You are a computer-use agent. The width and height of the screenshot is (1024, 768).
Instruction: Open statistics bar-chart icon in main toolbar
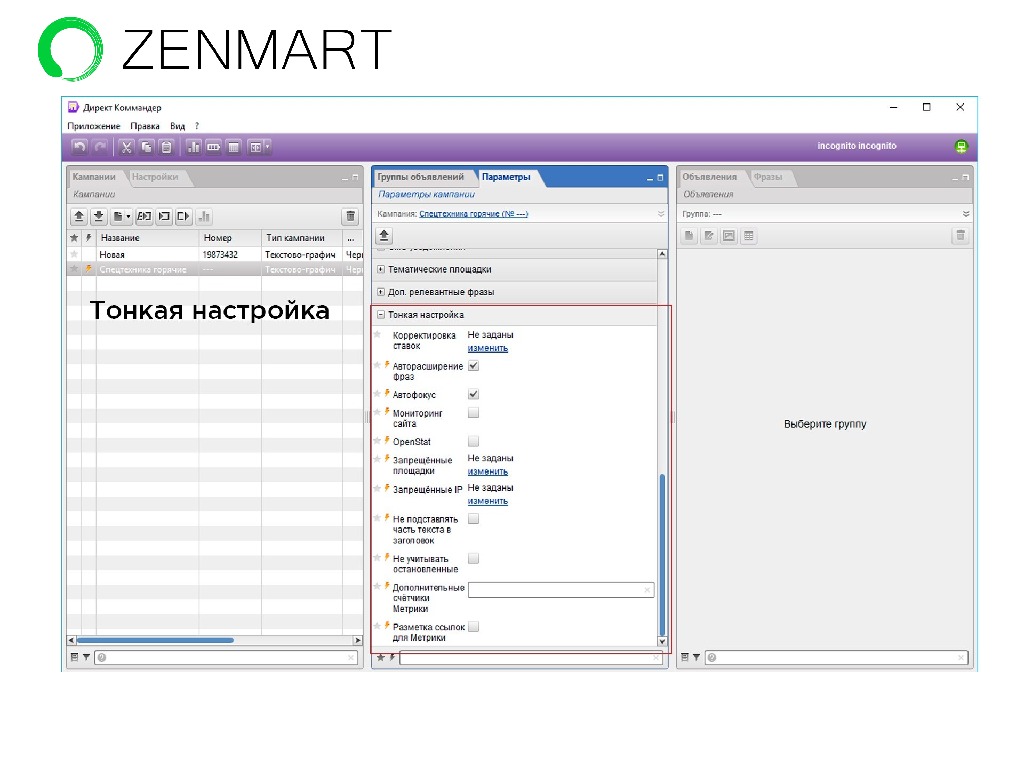[x=193, y=148]
